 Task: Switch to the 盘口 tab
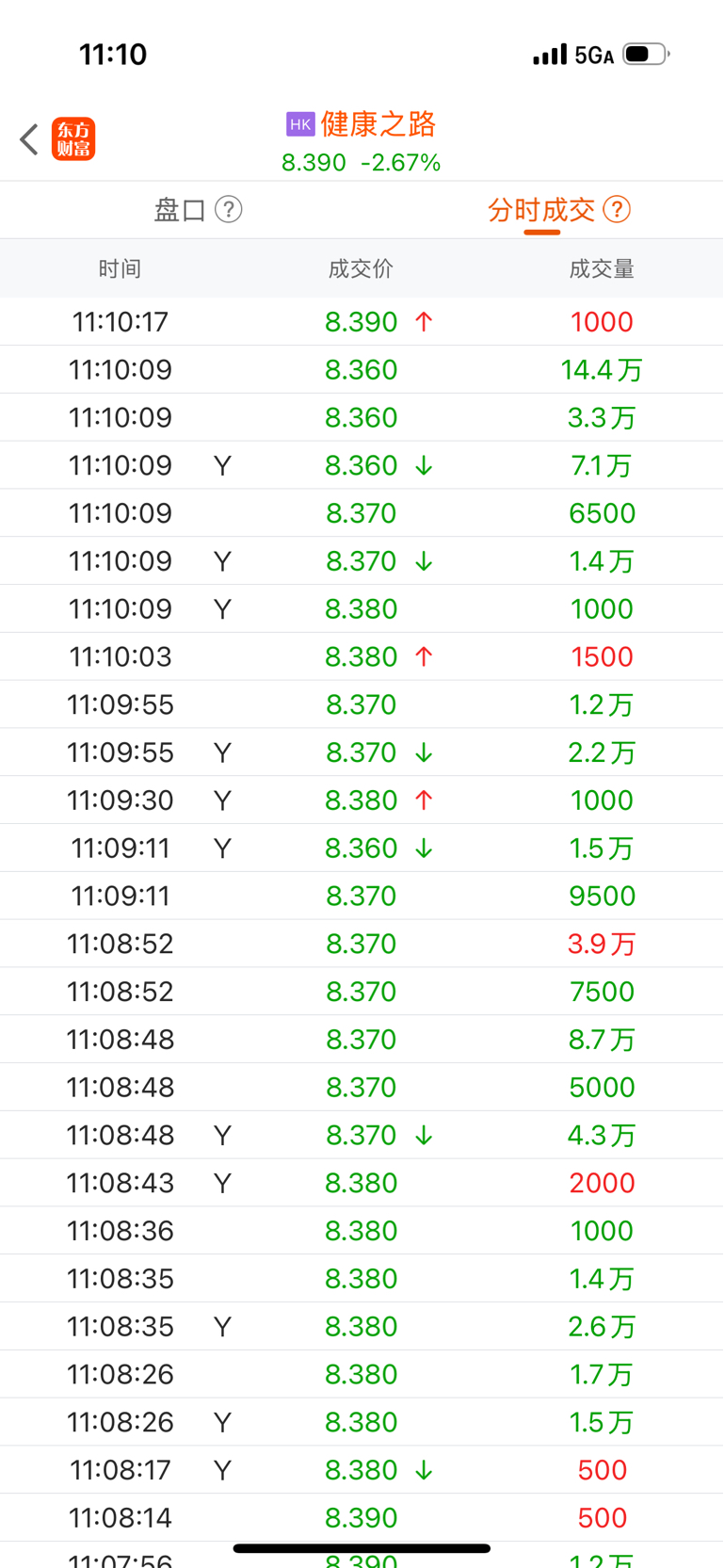click(x=180, y=209)
